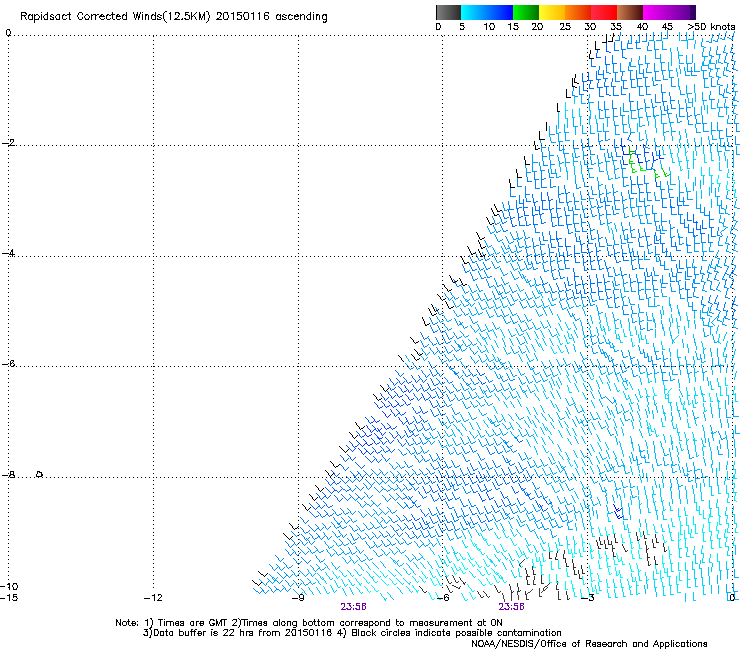Click the '-10' latitude axis label
This screenshot has height=650, width=740.
tap(9, 586)
